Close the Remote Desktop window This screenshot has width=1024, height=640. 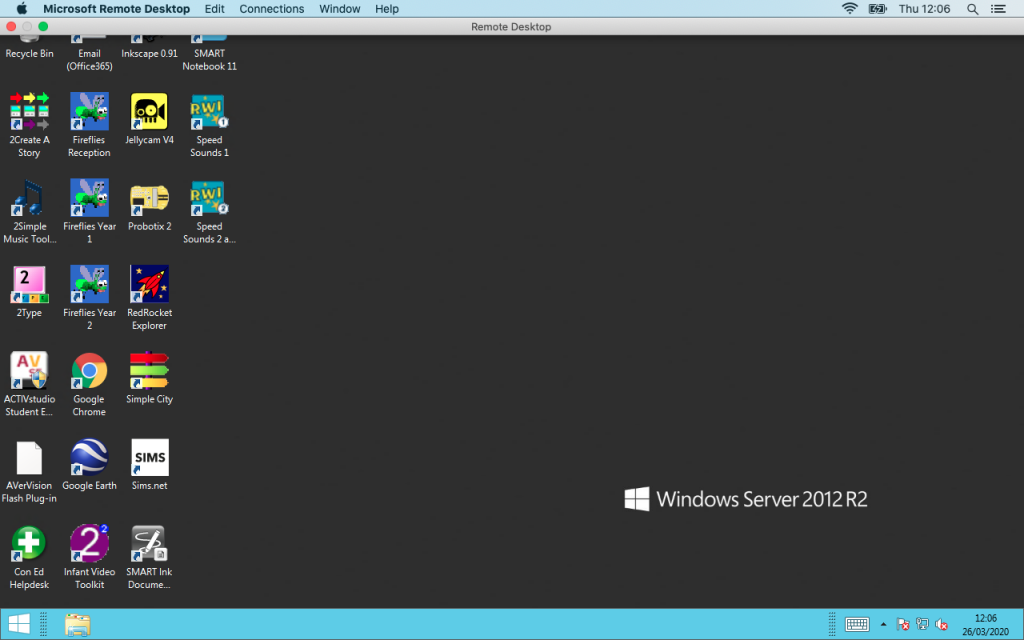click(x=11, y=26)
